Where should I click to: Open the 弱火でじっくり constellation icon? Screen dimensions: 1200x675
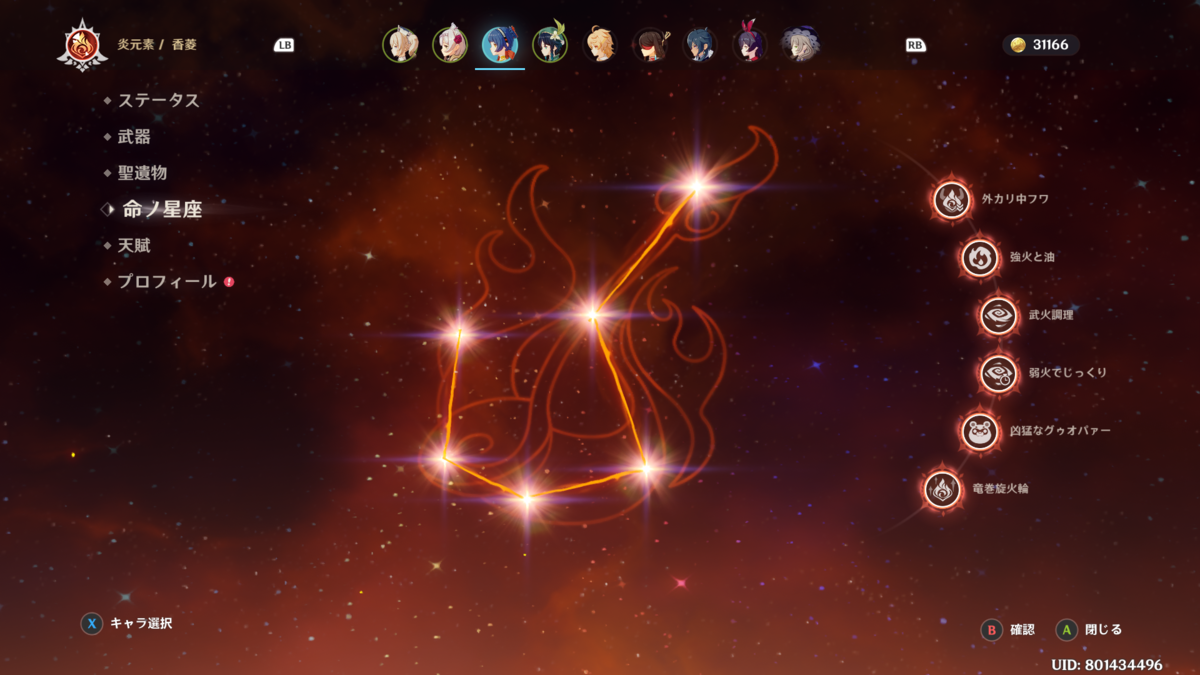click(x=998, y=373)
